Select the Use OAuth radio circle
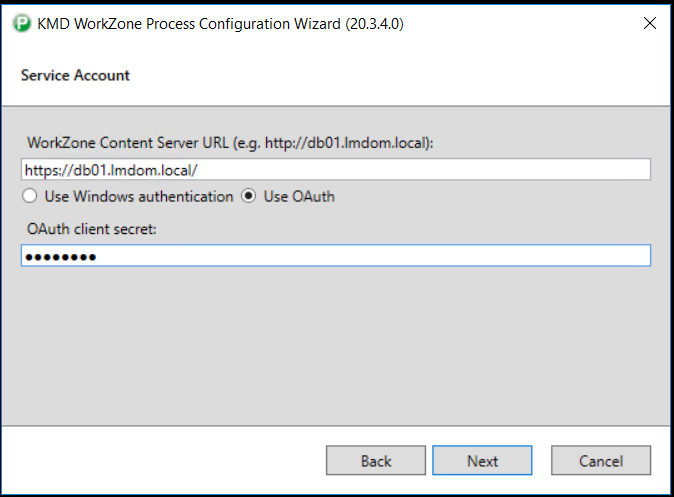This screenshot has width=674, height=497. (248, 196)
